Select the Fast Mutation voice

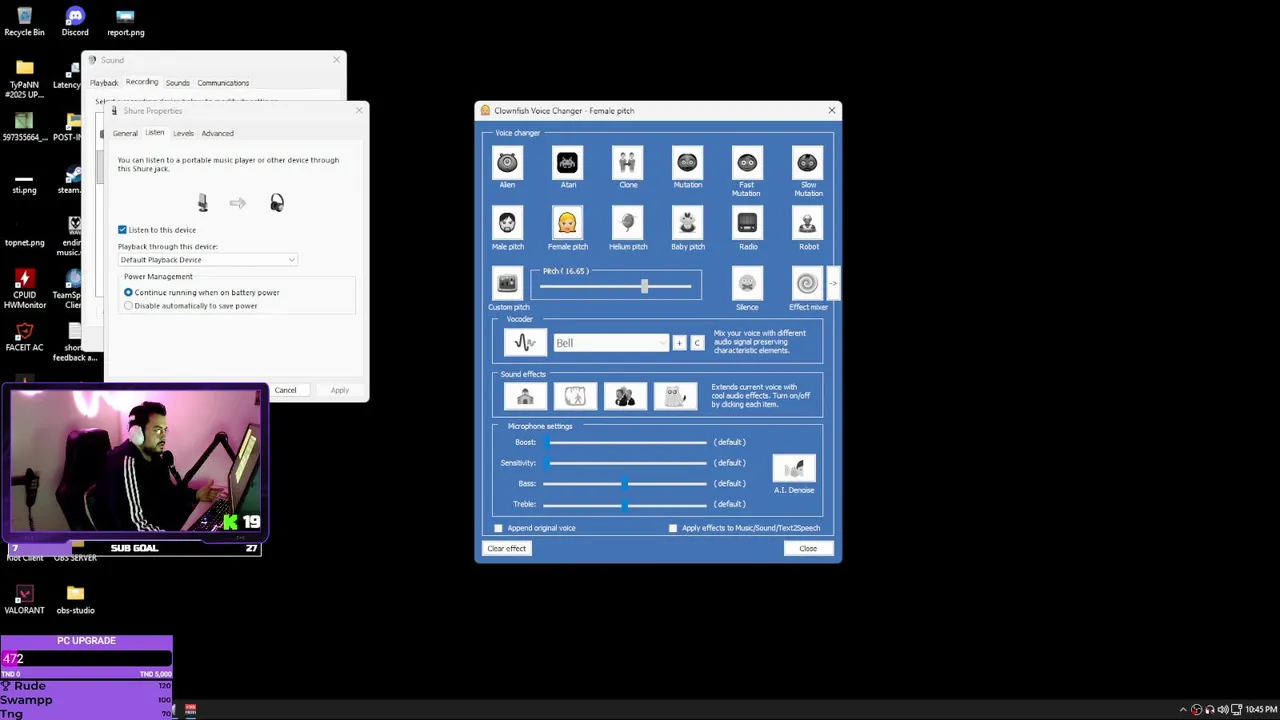[x=747, y=163]
